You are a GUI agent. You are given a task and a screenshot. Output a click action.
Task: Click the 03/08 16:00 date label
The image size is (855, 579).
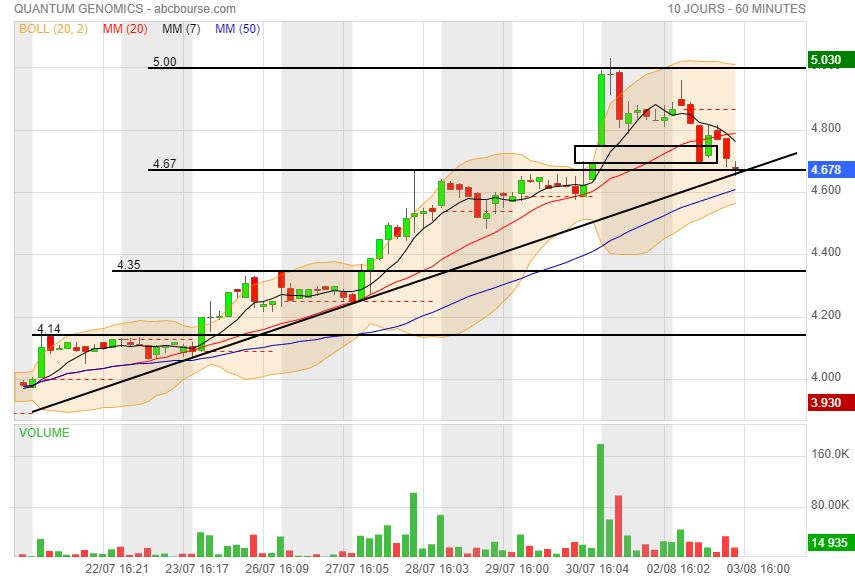pos(758,569)
